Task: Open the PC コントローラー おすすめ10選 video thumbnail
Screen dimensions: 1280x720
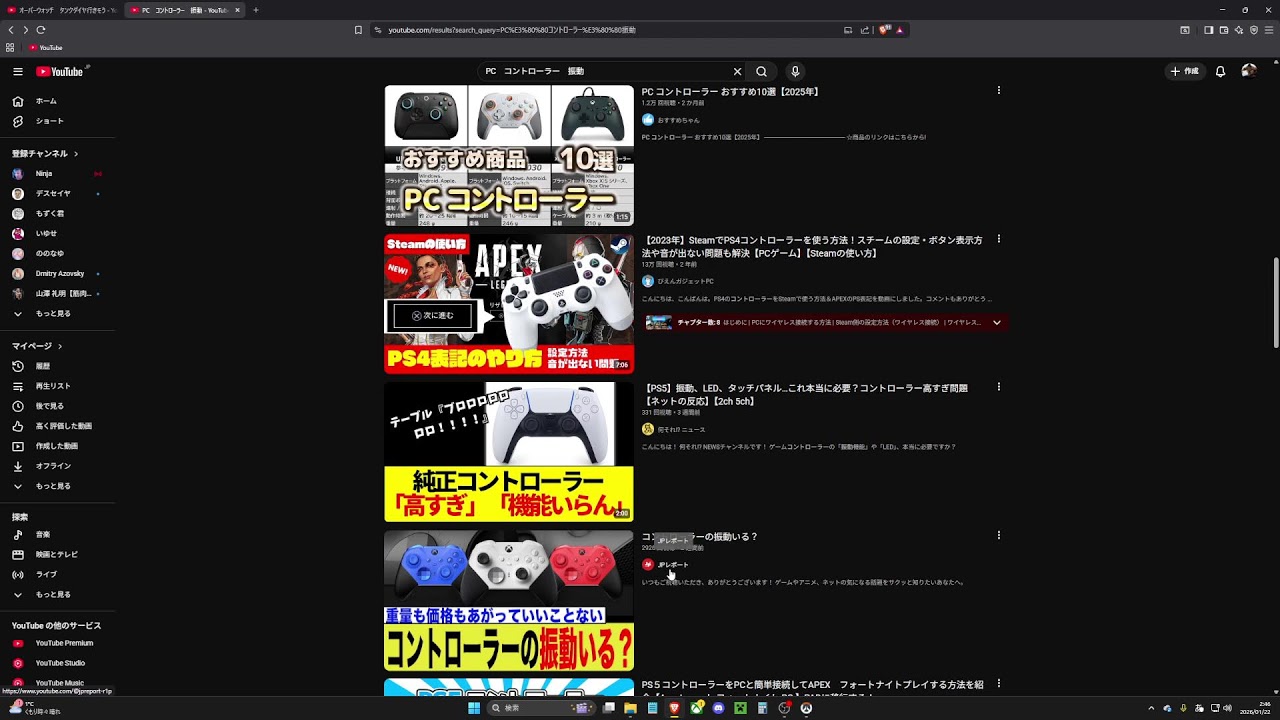Action: coord(509,155)
